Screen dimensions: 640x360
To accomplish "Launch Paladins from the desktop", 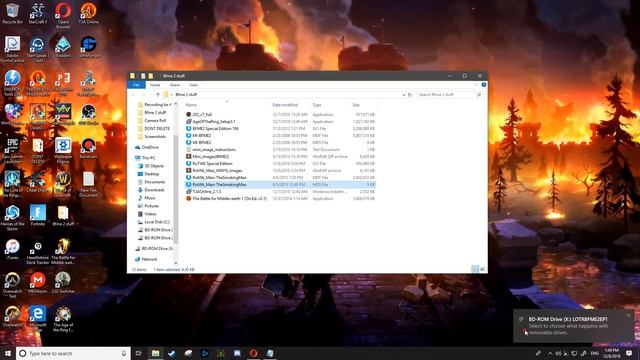I will [63, 47].
